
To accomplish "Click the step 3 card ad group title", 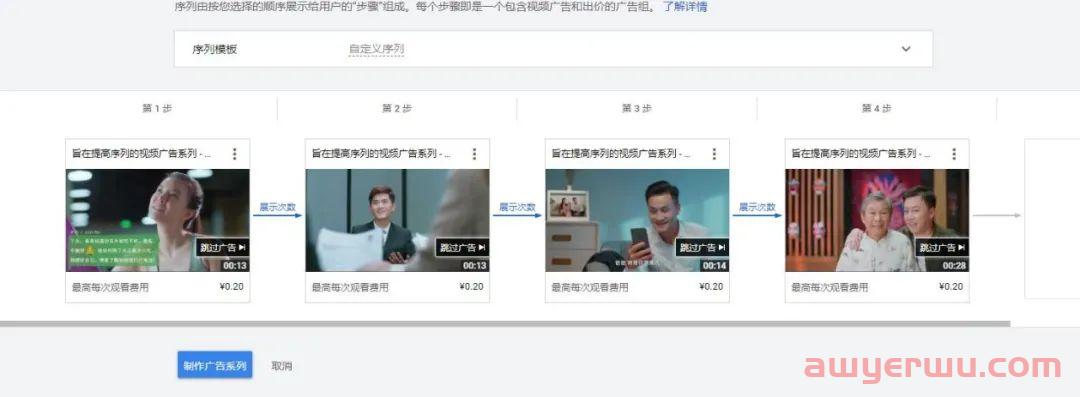I will click(621, 154).
